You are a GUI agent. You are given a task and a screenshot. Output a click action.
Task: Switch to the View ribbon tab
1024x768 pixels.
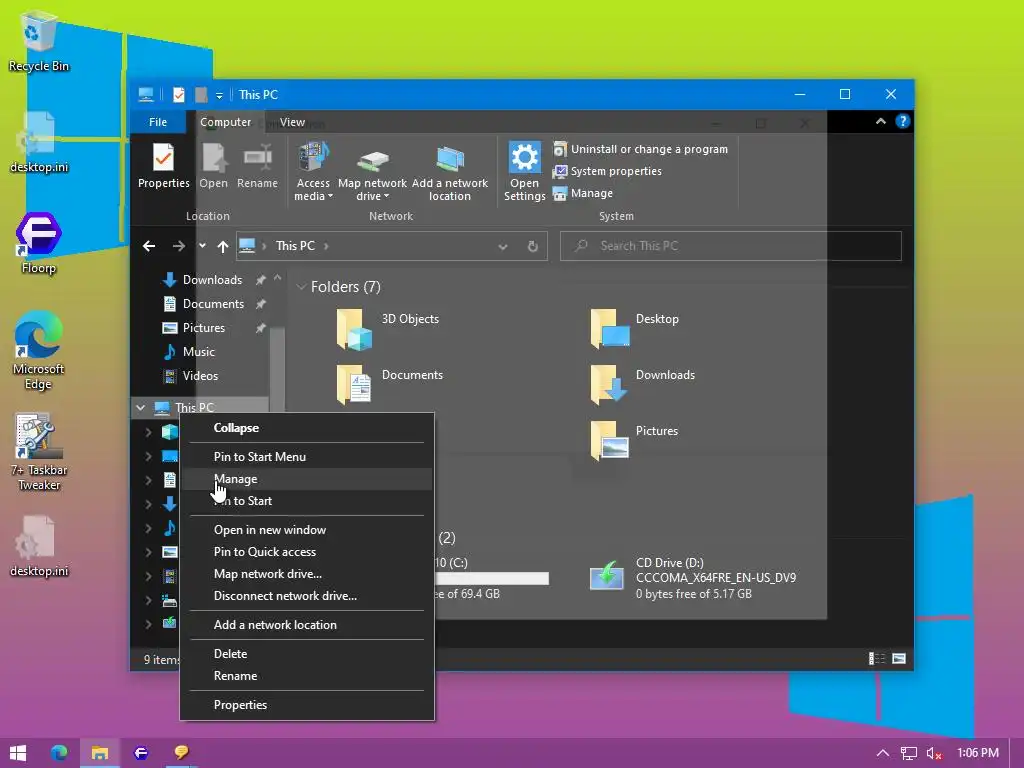point(292,122)
